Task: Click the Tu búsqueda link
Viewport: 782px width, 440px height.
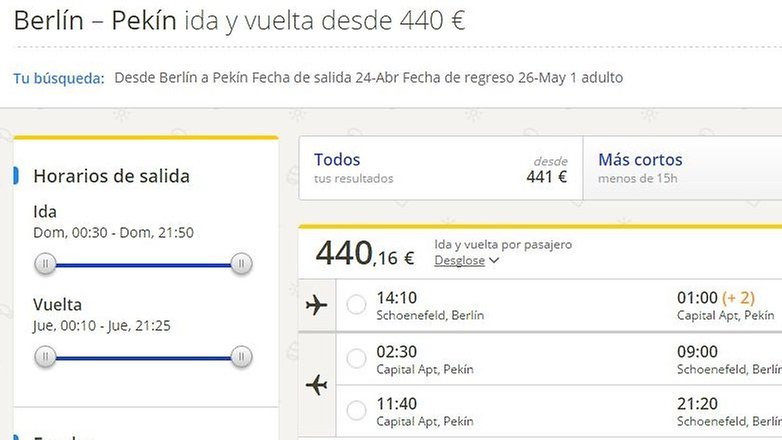Action: coord(59,78)
